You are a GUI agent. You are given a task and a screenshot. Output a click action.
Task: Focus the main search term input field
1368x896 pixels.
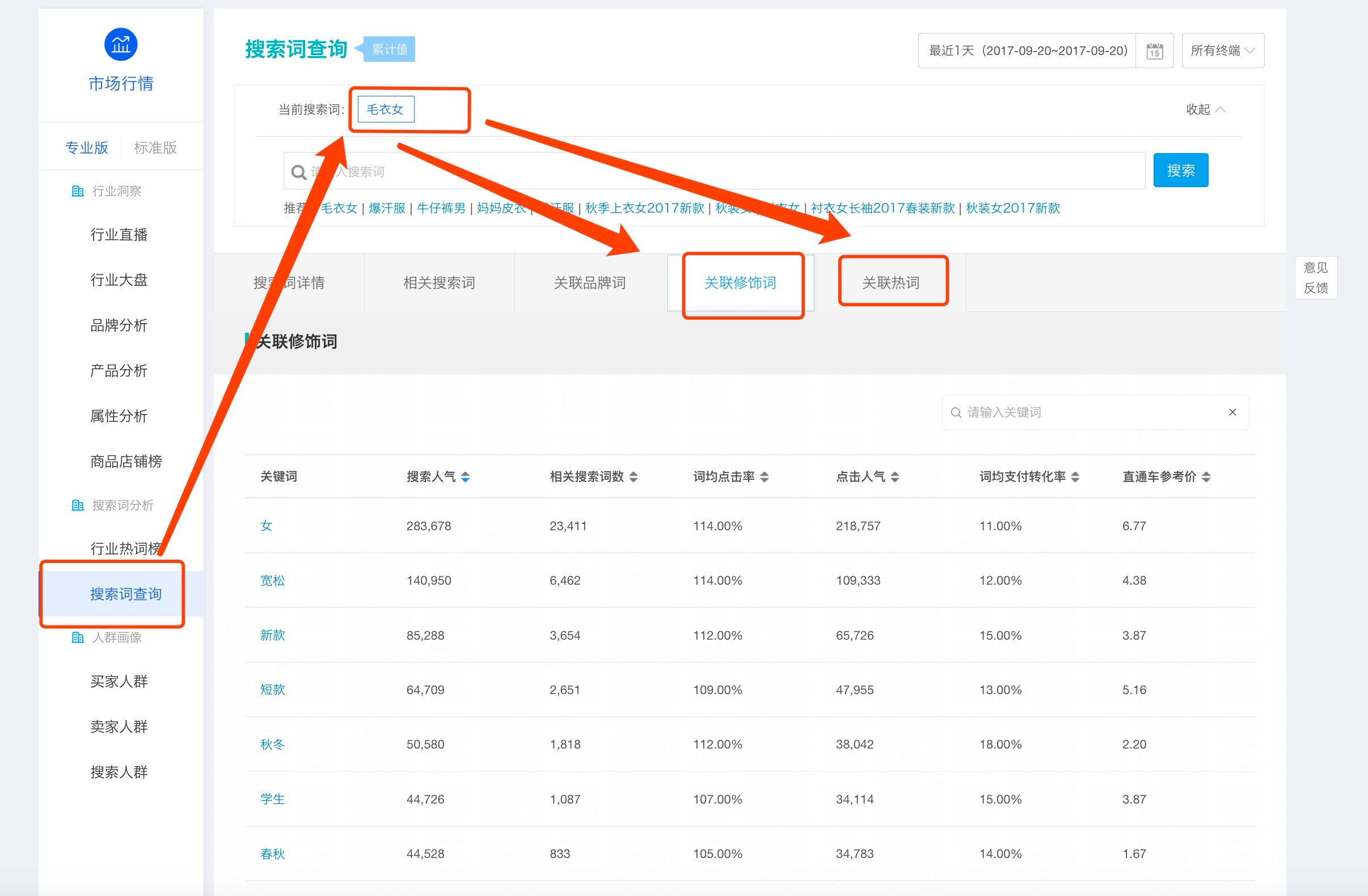714,171
